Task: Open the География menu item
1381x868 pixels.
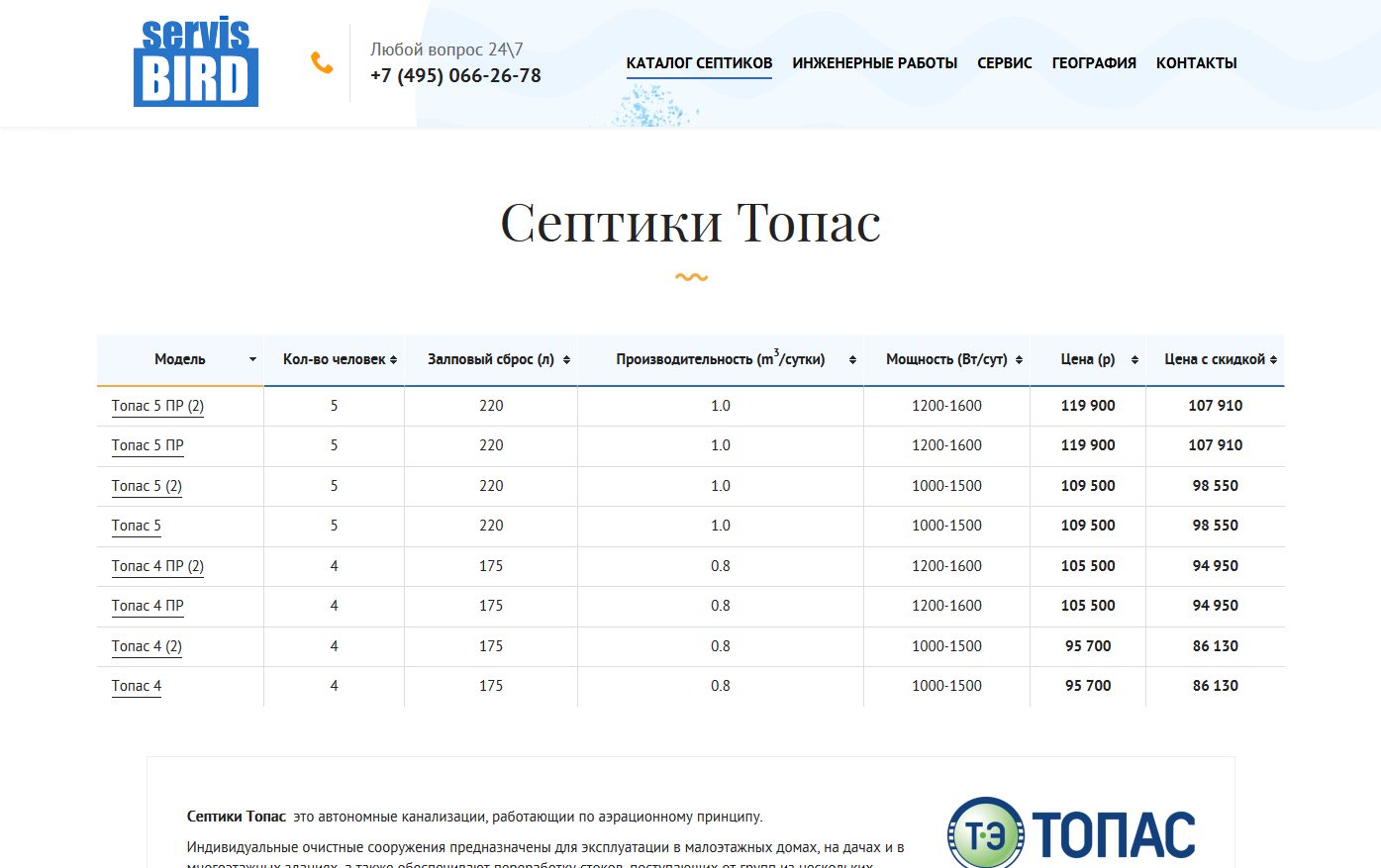Action: [1094, 63]
